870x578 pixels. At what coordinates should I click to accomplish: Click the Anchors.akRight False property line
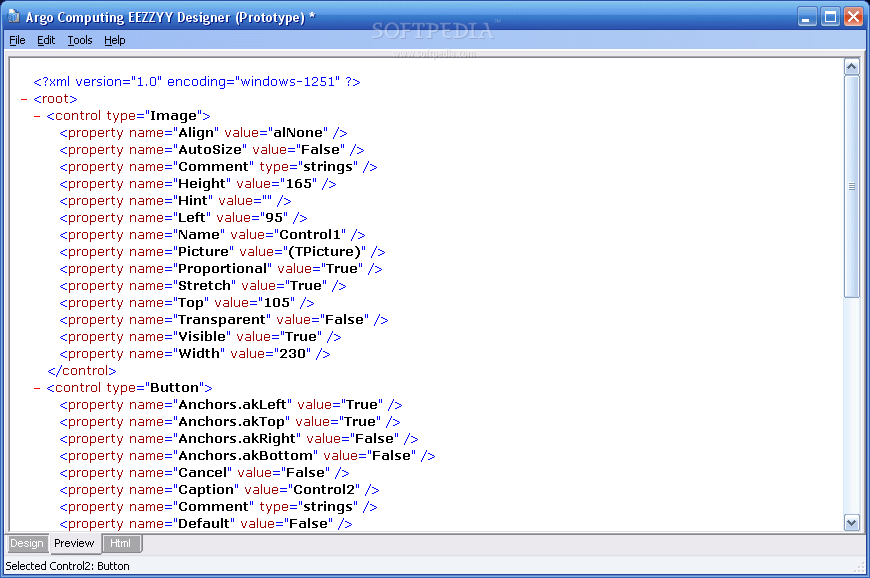(x=239, y=439)
